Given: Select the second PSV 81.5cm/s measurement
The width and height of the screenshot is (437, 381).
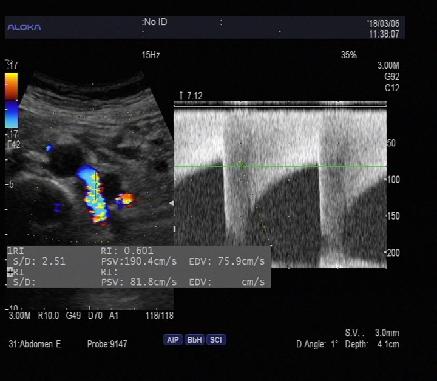Looking at the screenshot, I should pos(139,282).
